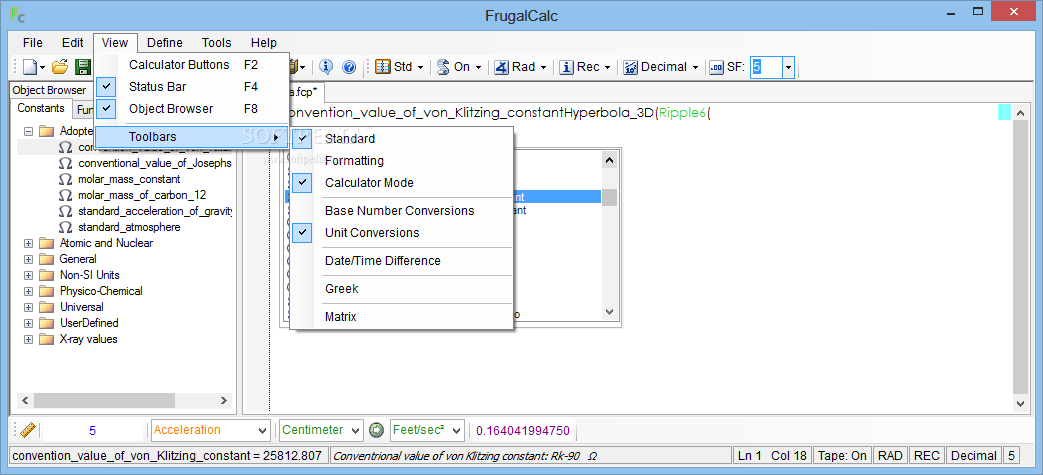Click the unit conversion value input field
The height and width of the screenshot is (475, 1043).
(92, 430)
